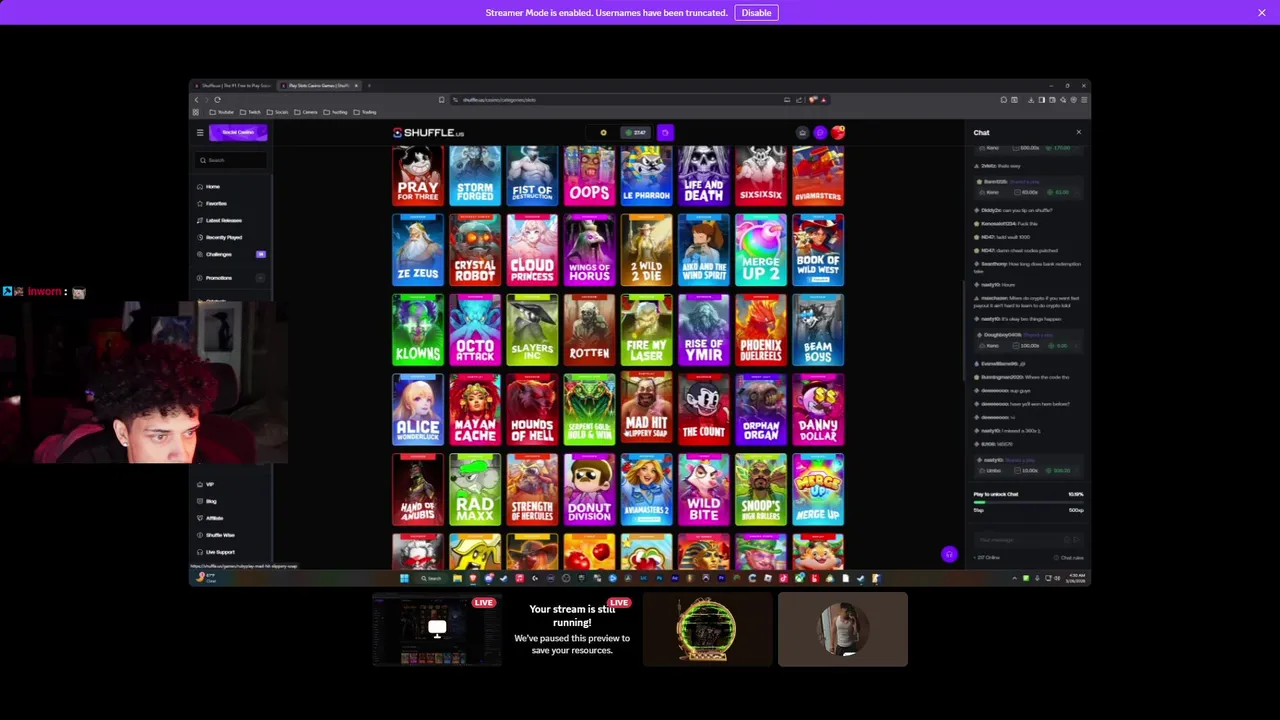Open the Socials bookmarks folder

278,112
